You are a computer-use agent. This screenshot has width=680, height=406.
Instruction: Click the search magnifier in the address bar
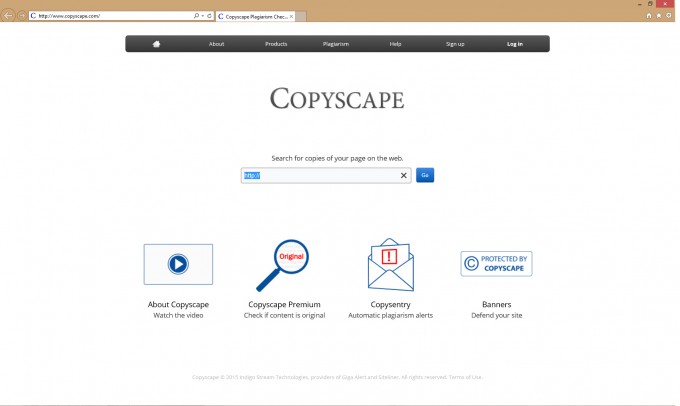pyautogui.click(x=196, y=16)
